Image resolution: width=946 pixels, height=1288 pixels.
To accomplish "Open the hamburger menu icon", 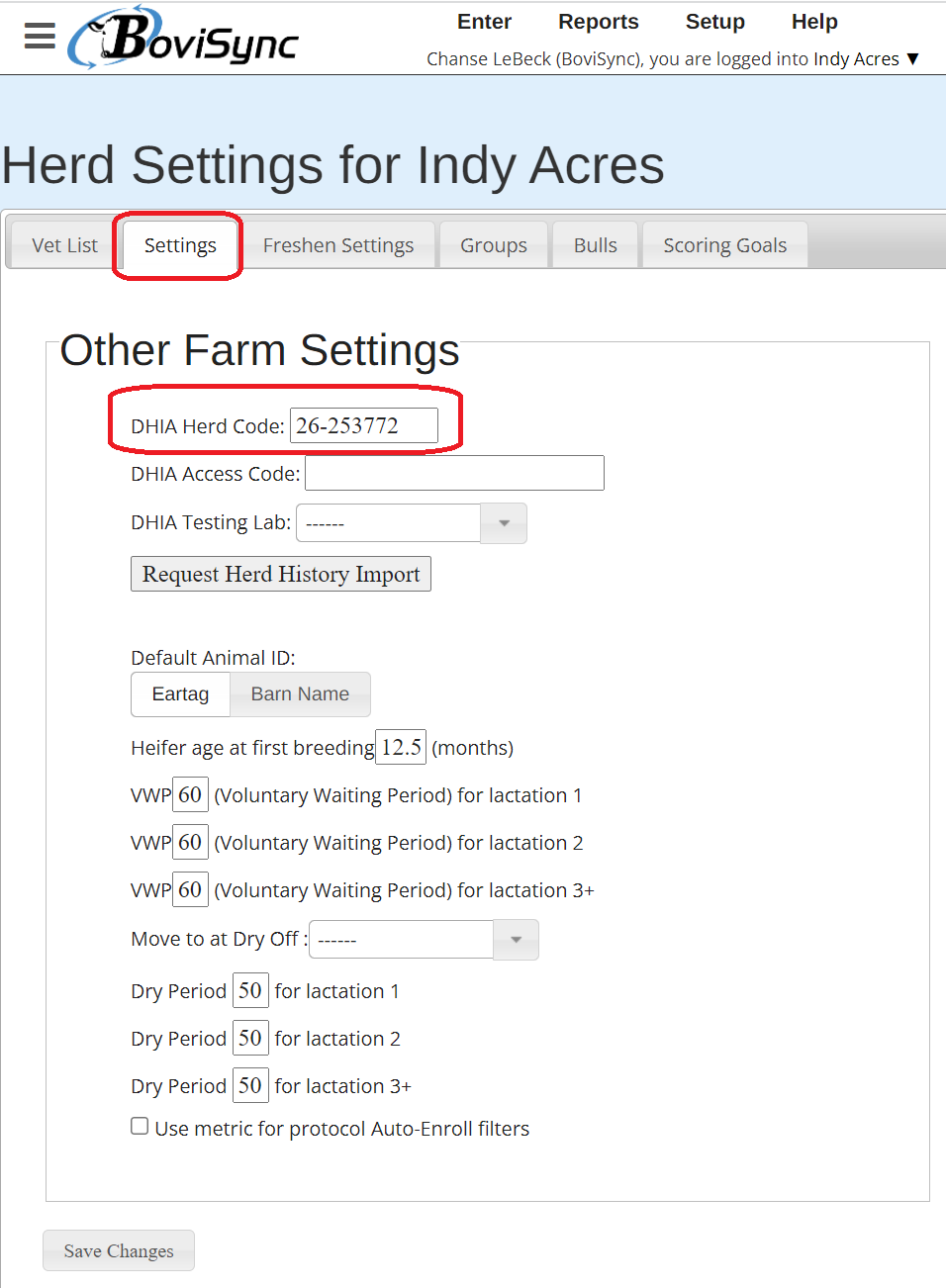I will tap(40, 36).
